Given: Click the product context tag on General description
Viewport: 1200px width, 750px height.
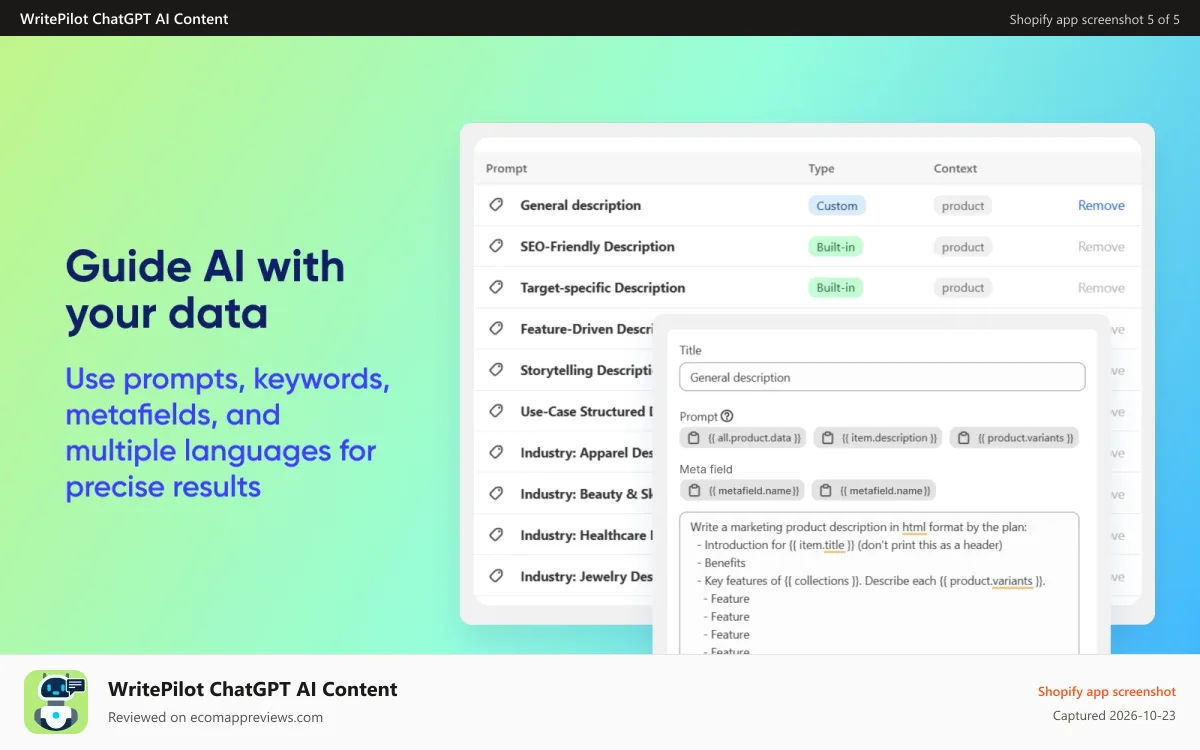Looking at the screenshot, I should [x=963, y=206].
